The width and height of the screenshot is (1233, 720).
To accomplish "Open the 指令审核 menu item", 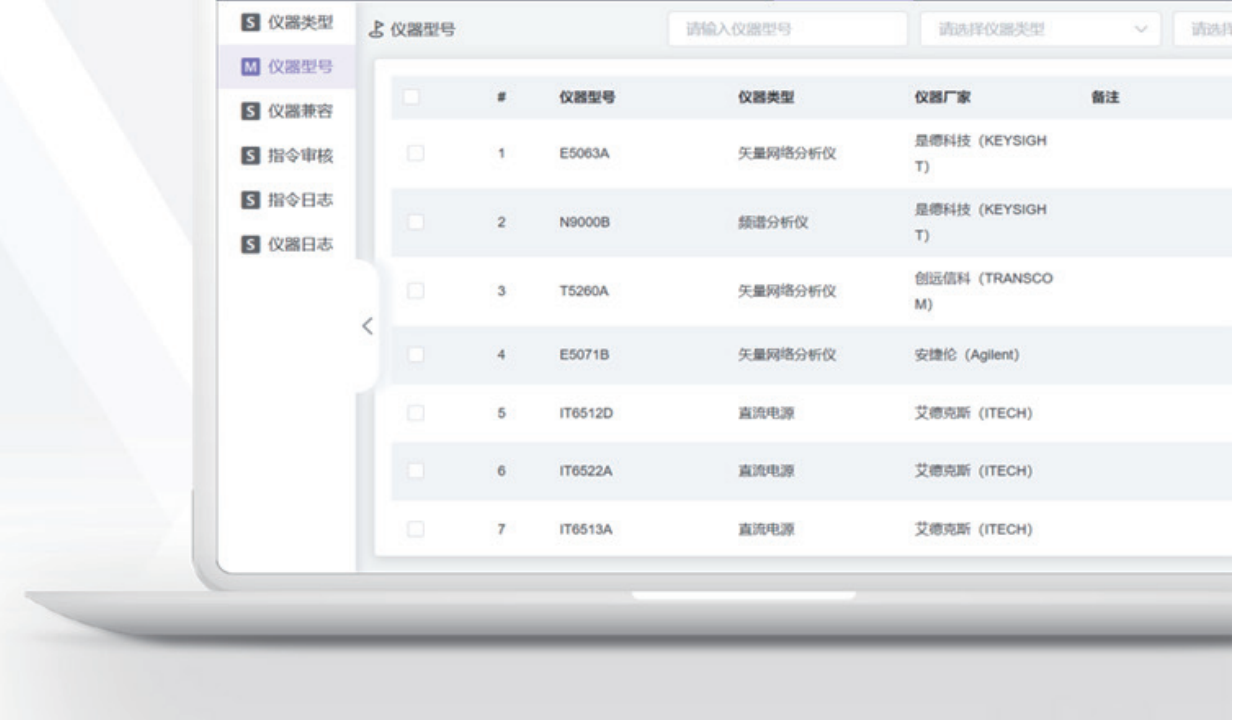I will pos(298,155).
